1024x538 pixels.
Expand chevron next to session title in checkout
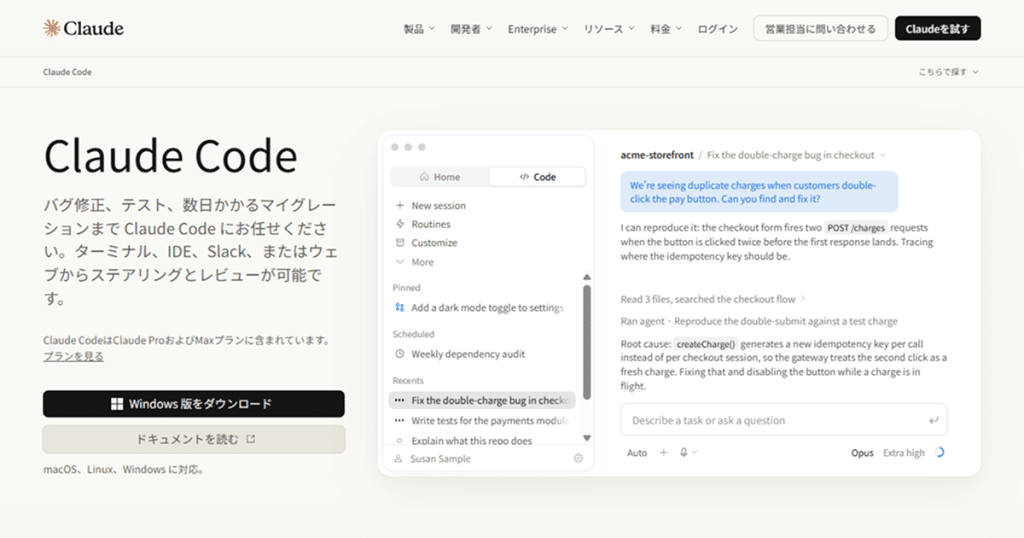pyautogui.click(x=883, y=155)
